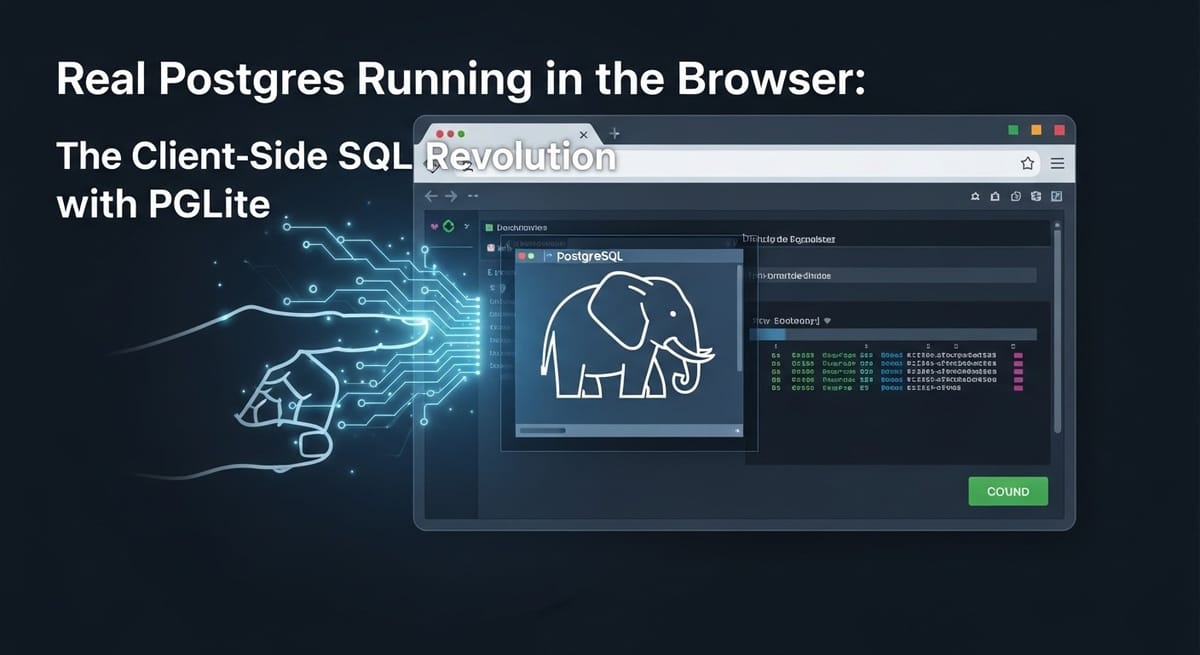This screenshot has height=655, width=1200.
Task: Click the page's right-edge vertical scrollbar
Action: tap(1057, 325)
